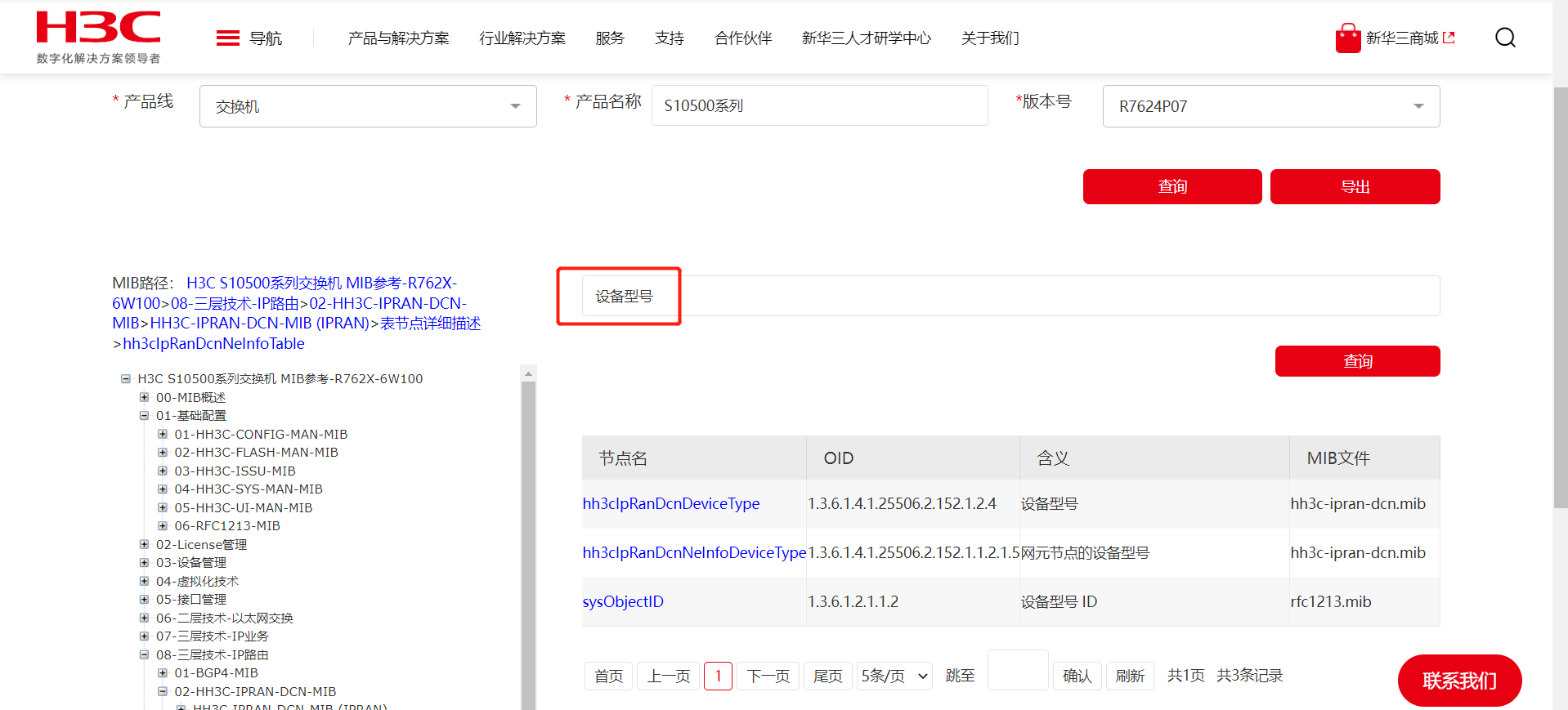Click the 查询 button below the search field
This screenshot has width=1568, height=710.
1358,361
